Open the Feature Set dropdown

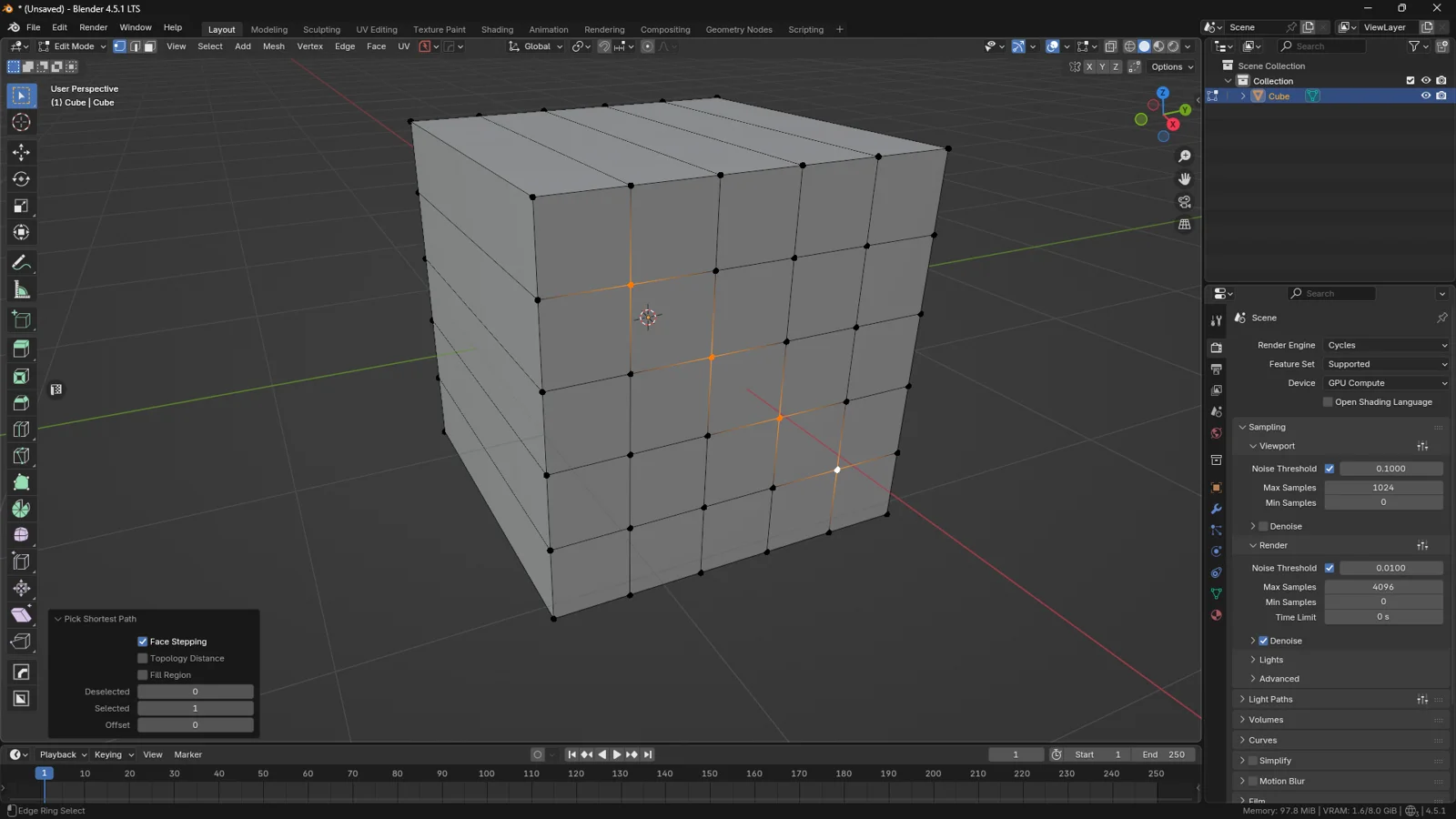[x=1386, y=364]
